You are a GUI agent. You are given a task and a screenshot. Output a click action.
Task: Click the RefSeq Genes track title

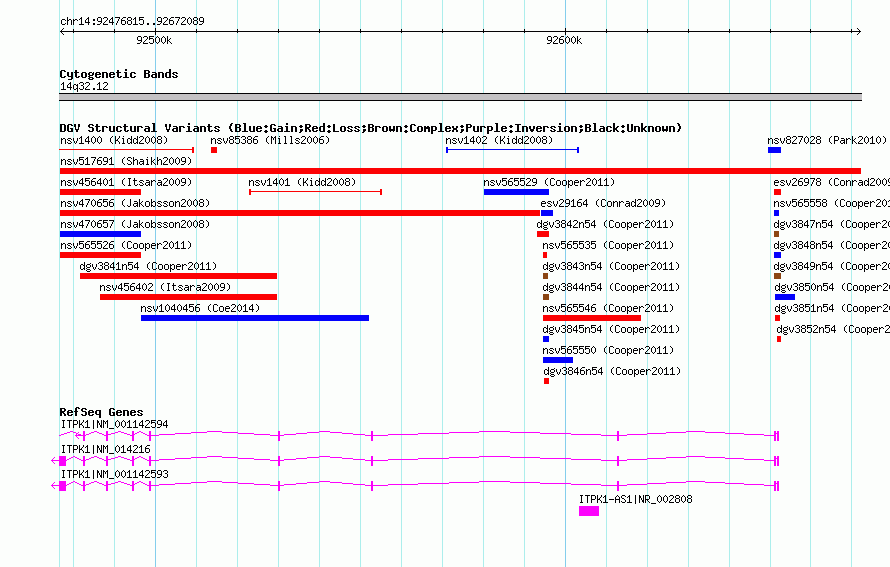tap(101, 412)
